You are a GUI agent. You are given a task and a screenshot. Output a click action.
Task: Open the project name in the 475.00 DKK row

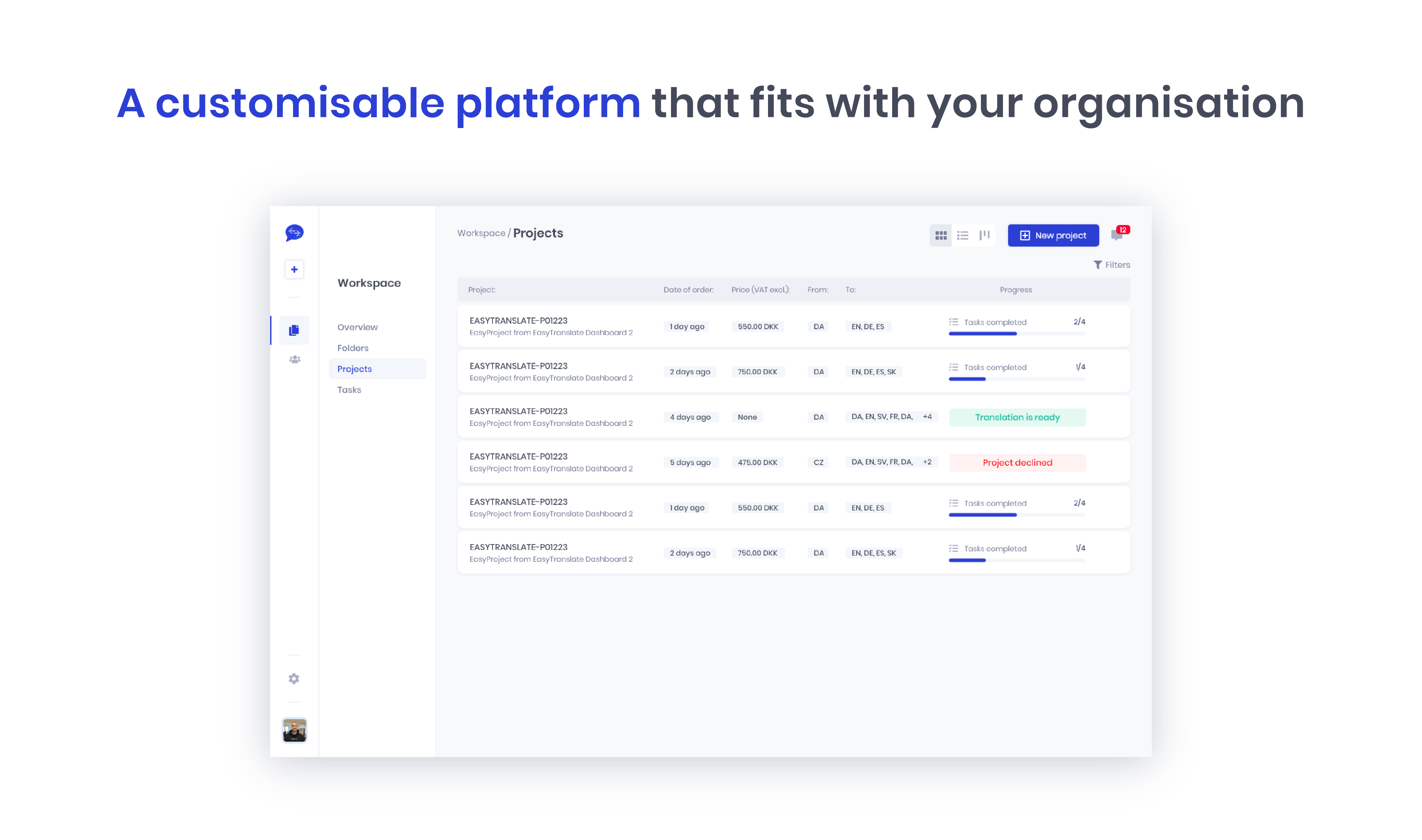518,457
